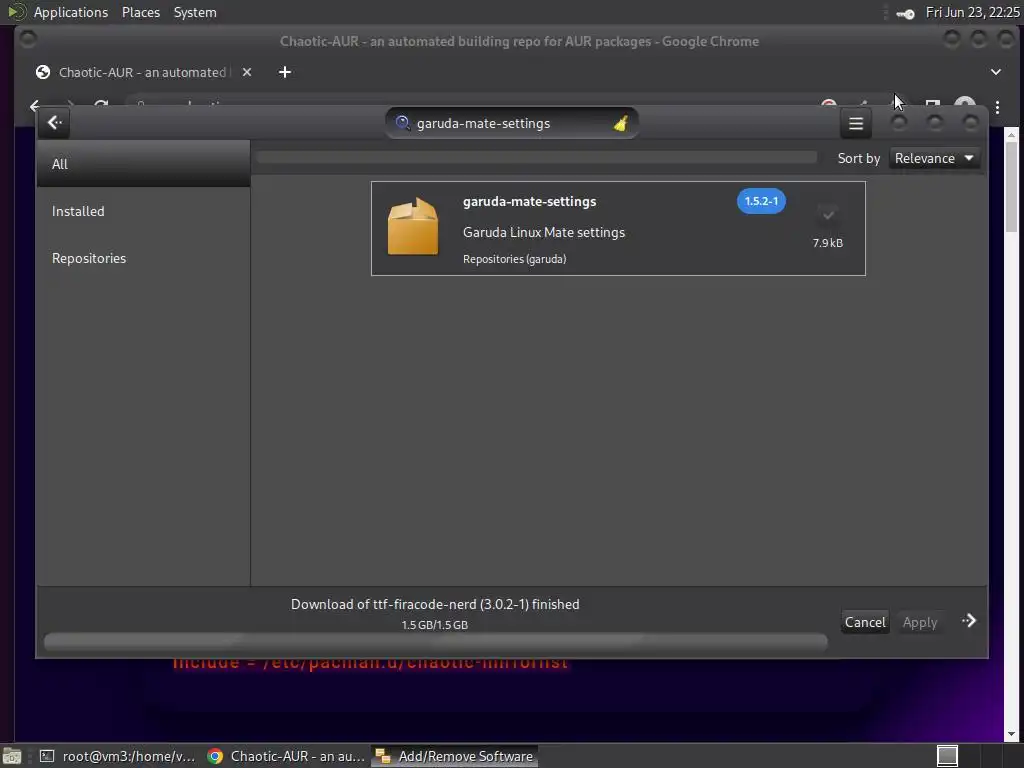Click the search magnifier icon in the search field
This screenshot has height=768, width=1024.
point(402,123)
